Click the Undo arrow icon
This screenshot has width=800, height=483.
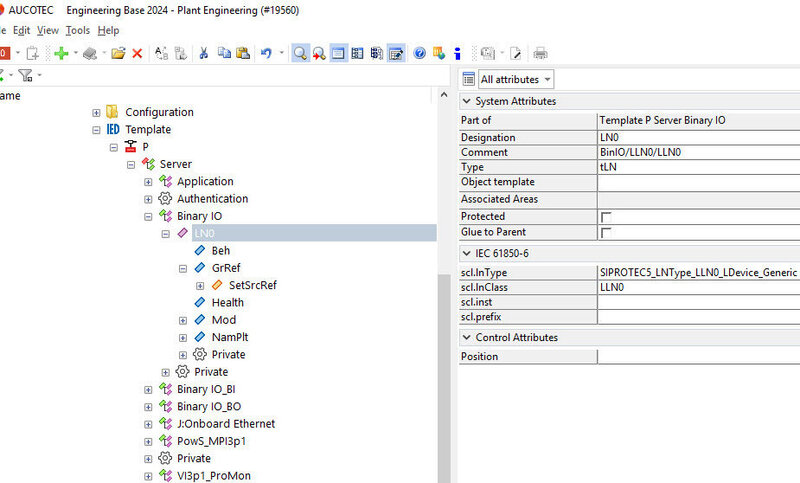(265, 53)
